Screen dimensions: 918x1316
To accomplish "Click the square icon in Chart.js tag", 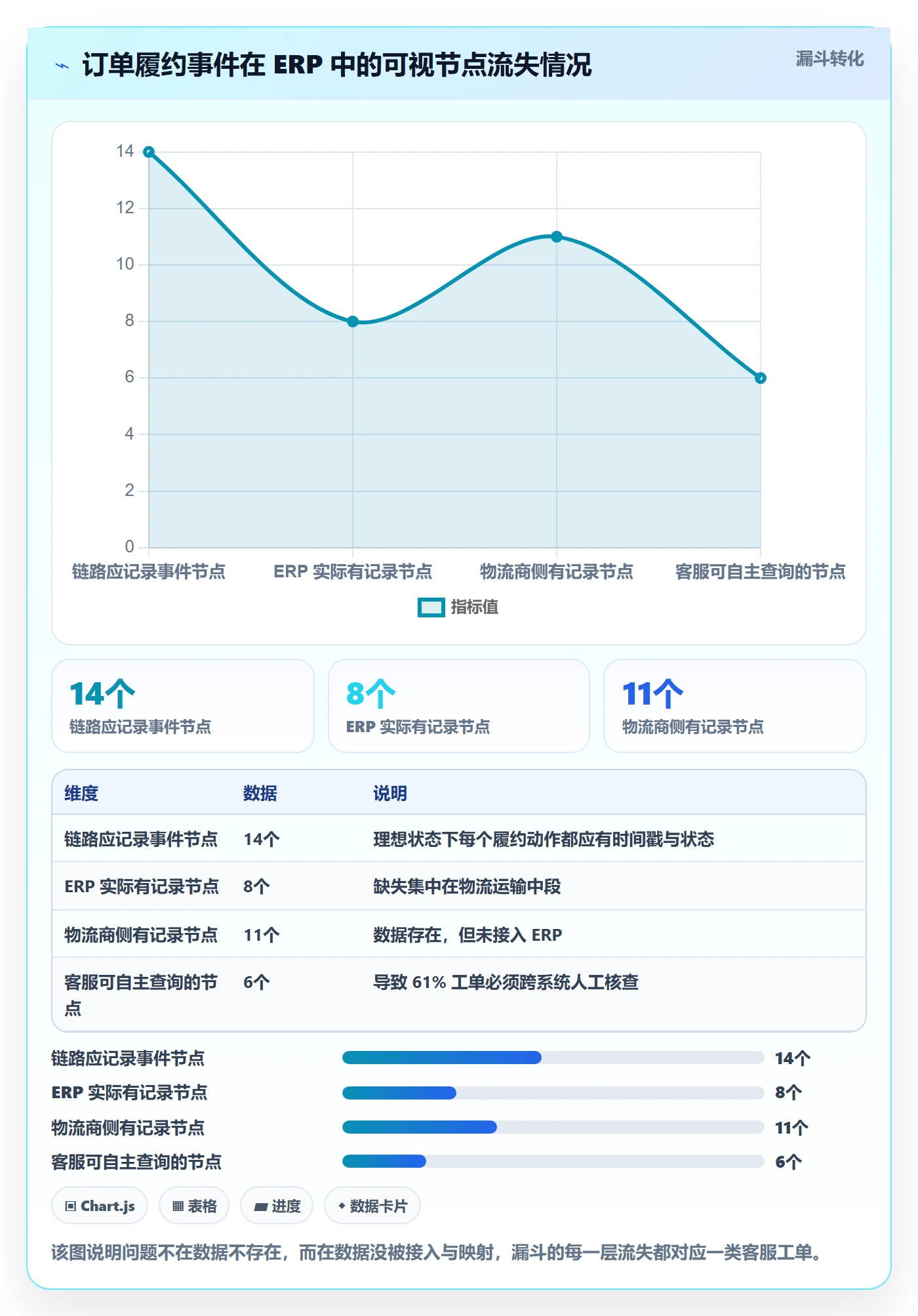I will 71,1206.
